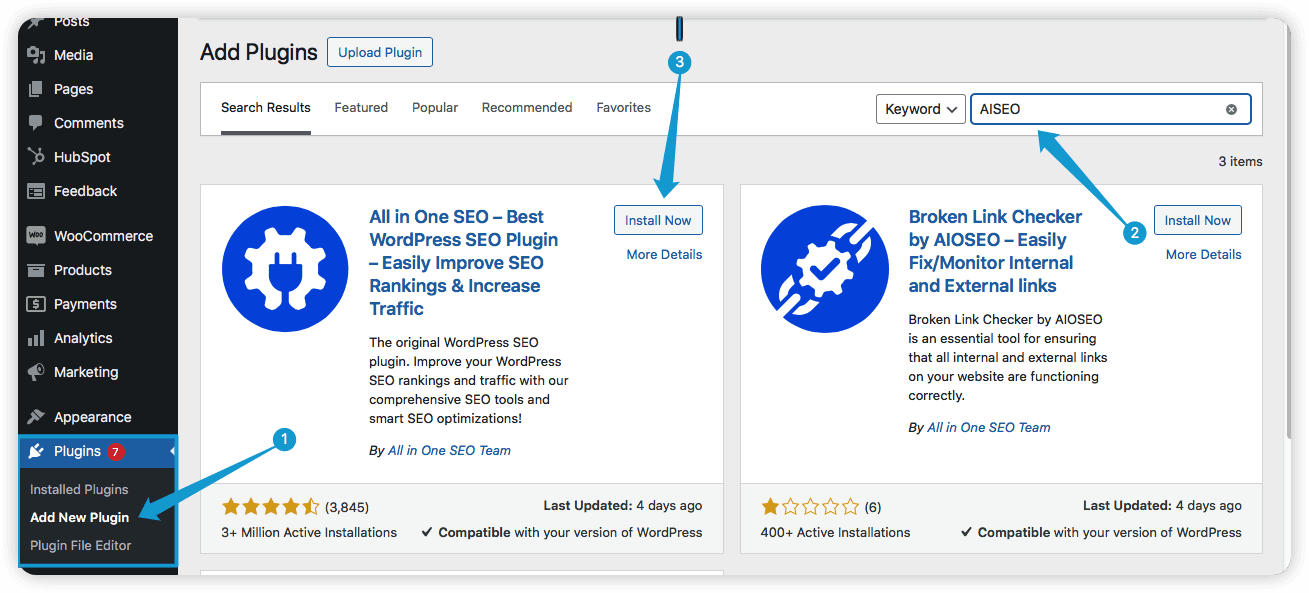Switch to the Popular tab
This screenshot has width=1309, height=593.
point(435,108)
